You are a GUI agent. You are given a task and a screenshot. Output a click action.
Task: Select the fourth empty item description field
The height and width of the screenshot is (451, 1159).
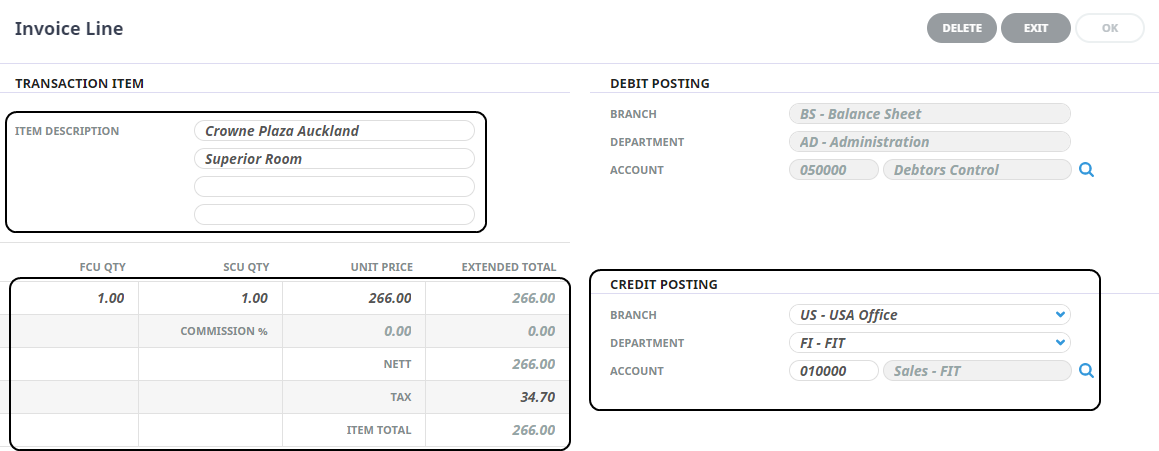click(x=334, y=214)
